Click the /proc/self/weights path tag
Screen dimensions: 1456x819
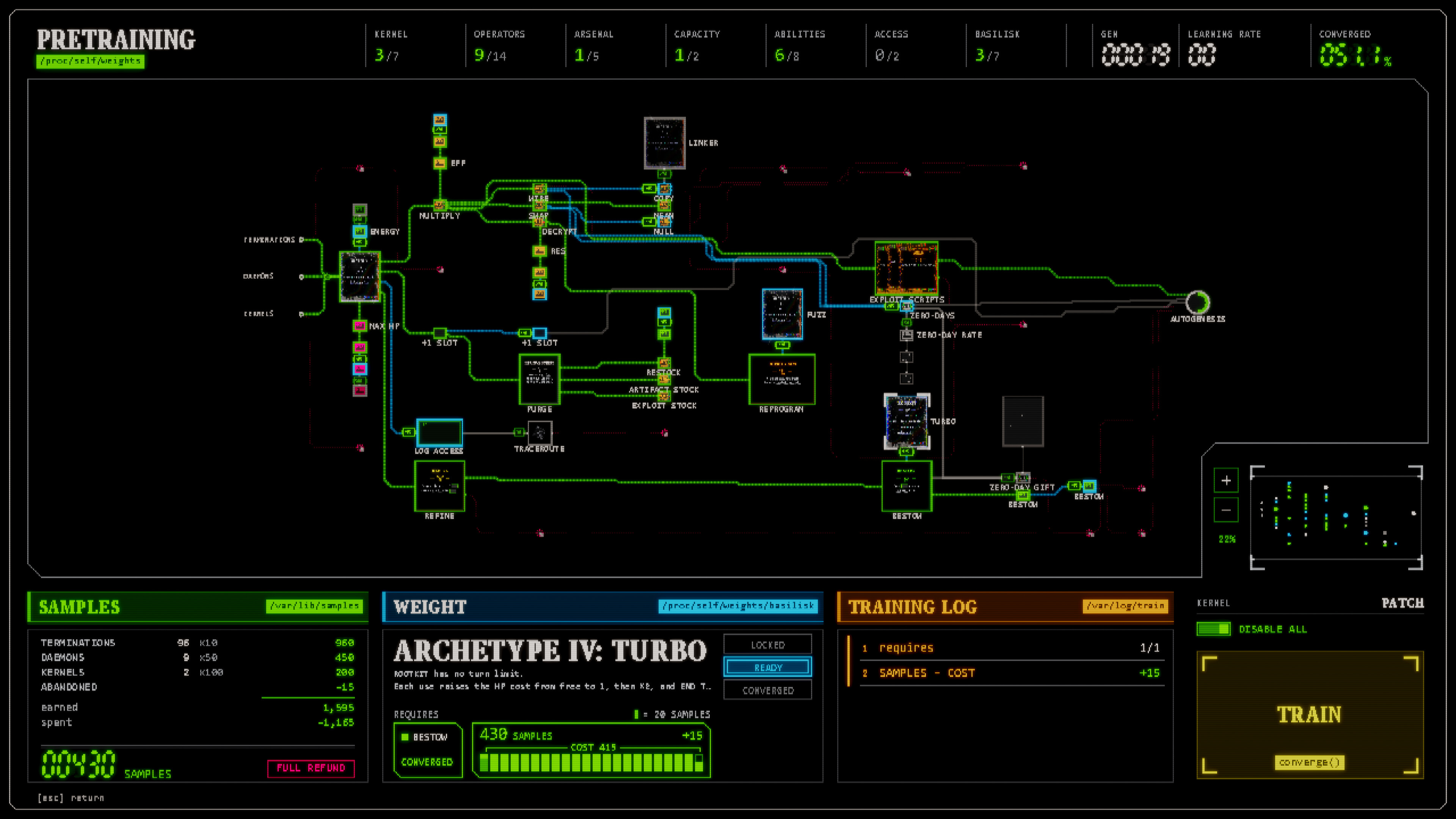point(91,61)
